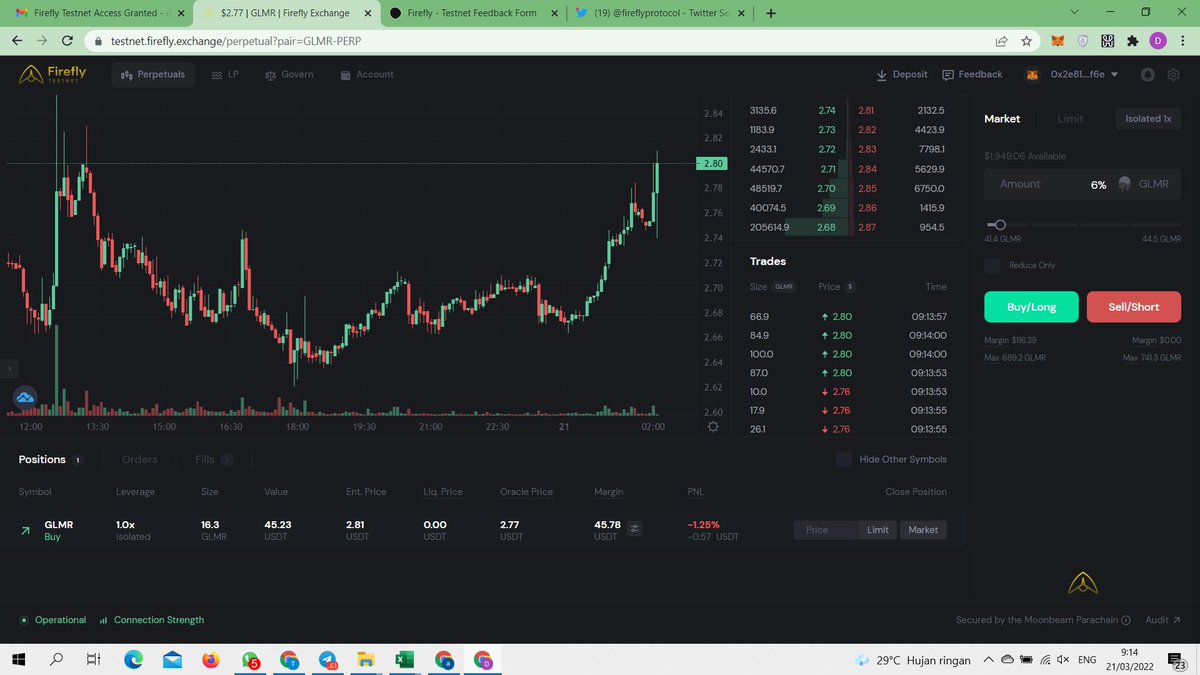Viewport: 1200px width, 675px height.
Task: Open Chrome profile avatar D
Action: click(1157, 41)
